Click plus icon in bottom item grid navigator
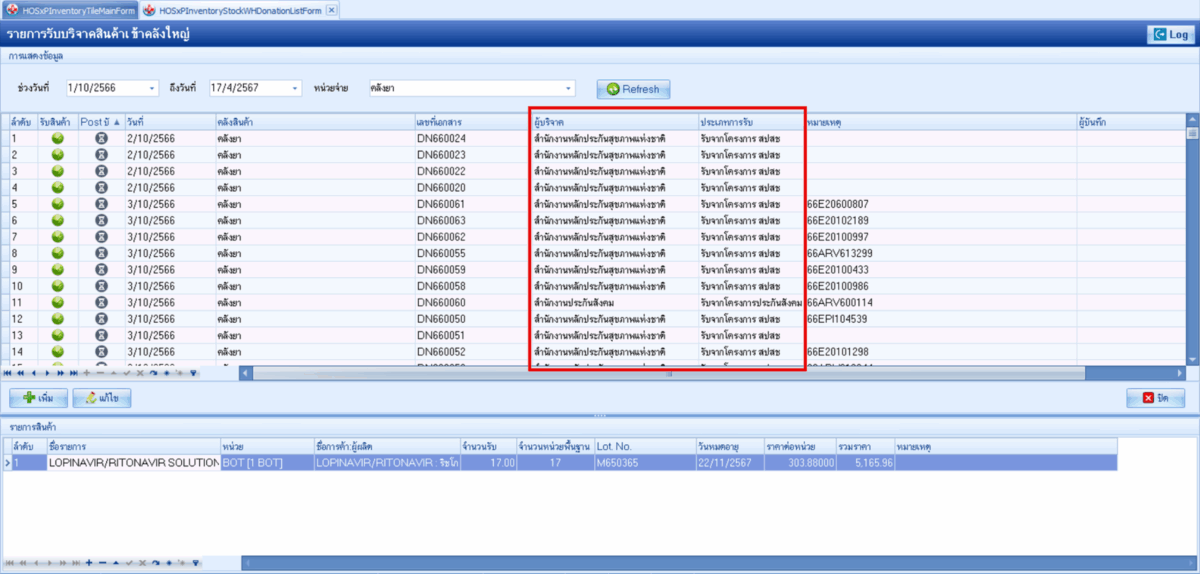Viewport: 1200px width, 574px height. (x=88, y=563)
